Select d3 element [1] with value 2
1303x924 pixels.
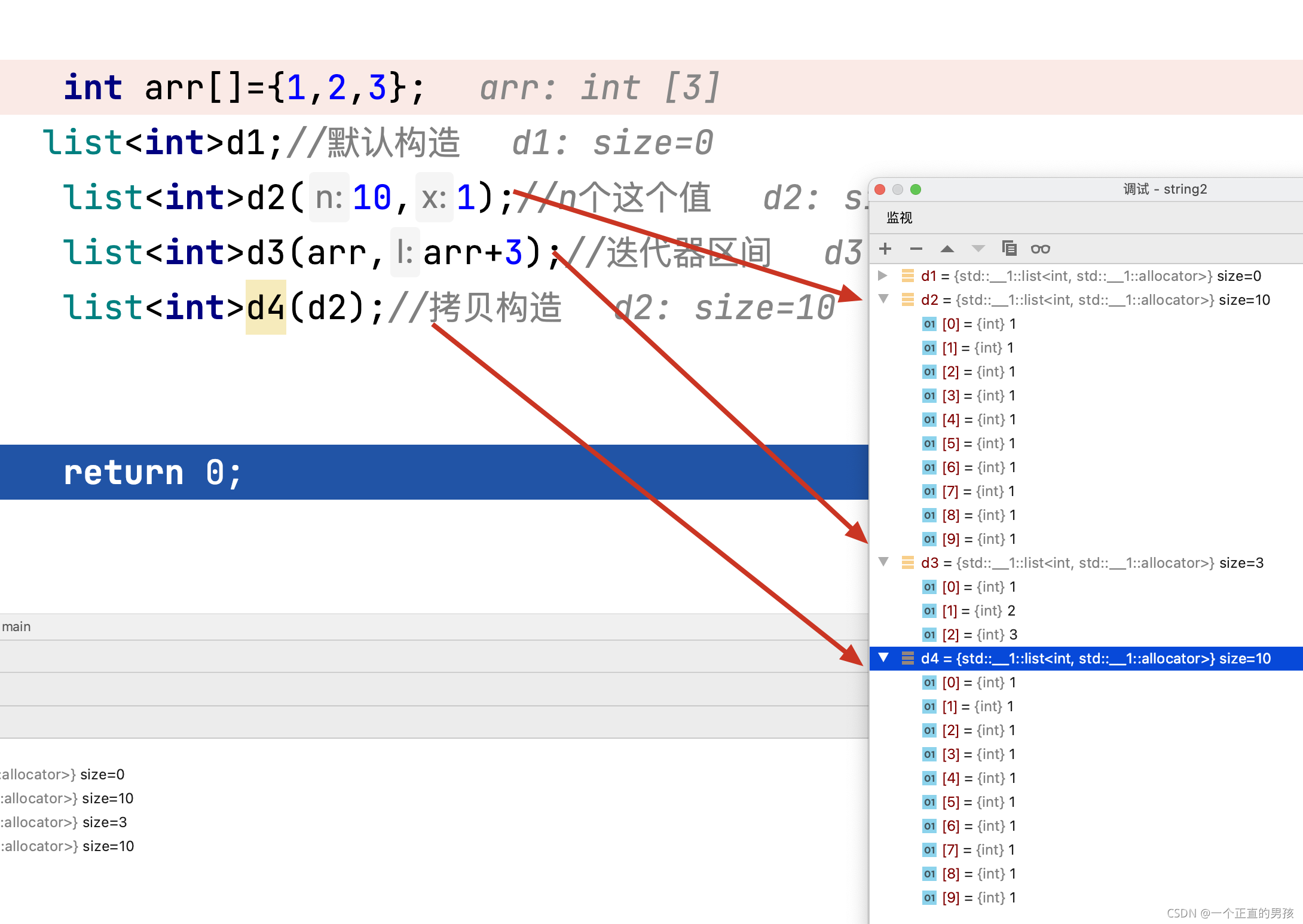(978, 611)
